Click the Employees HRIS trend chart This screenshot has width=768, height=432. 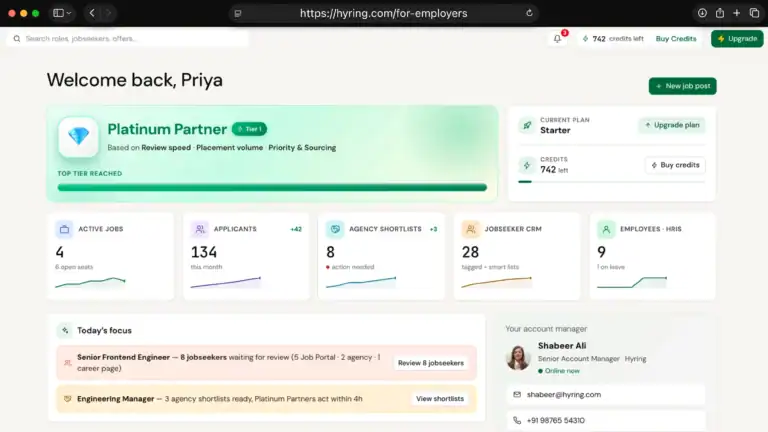632,282
